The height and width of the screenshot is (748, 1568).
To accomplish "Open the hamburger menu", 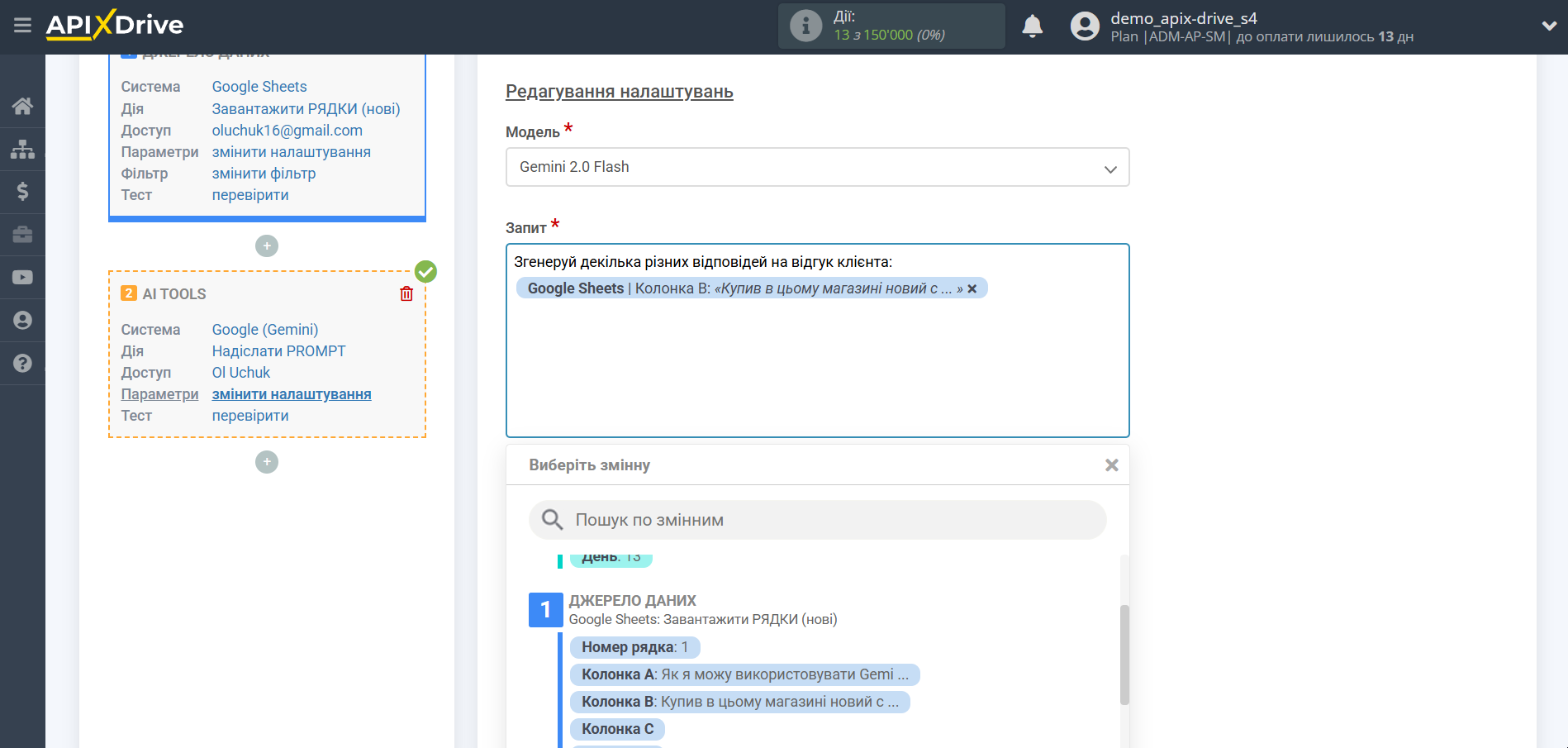I will (22, 26).
